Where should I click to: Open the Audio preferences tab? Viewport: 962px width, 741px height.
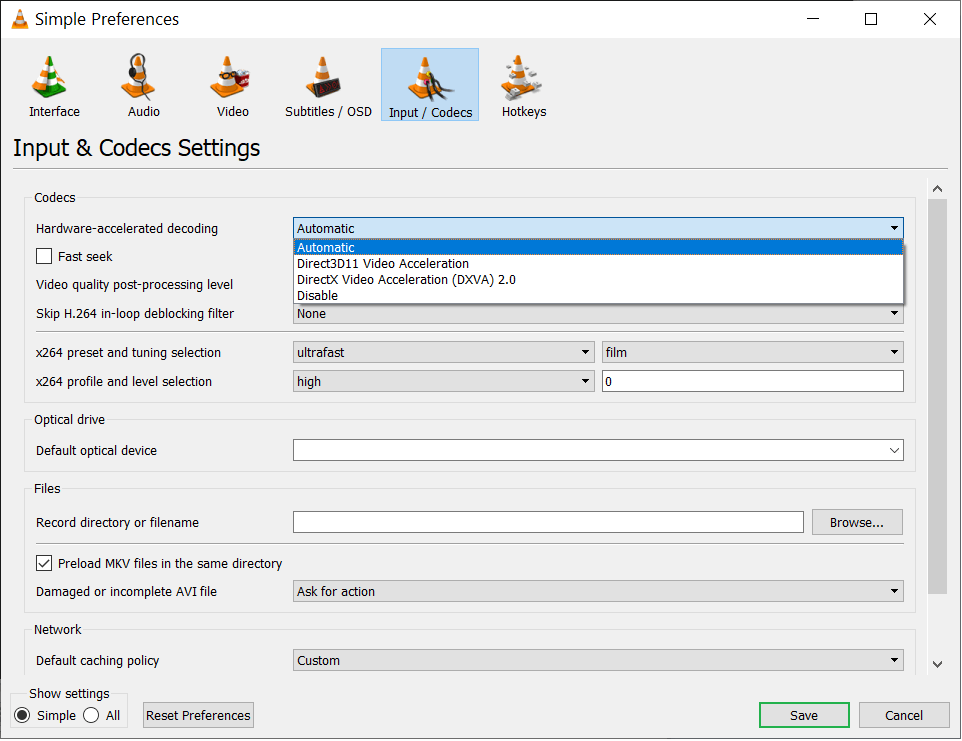[144, 85]
